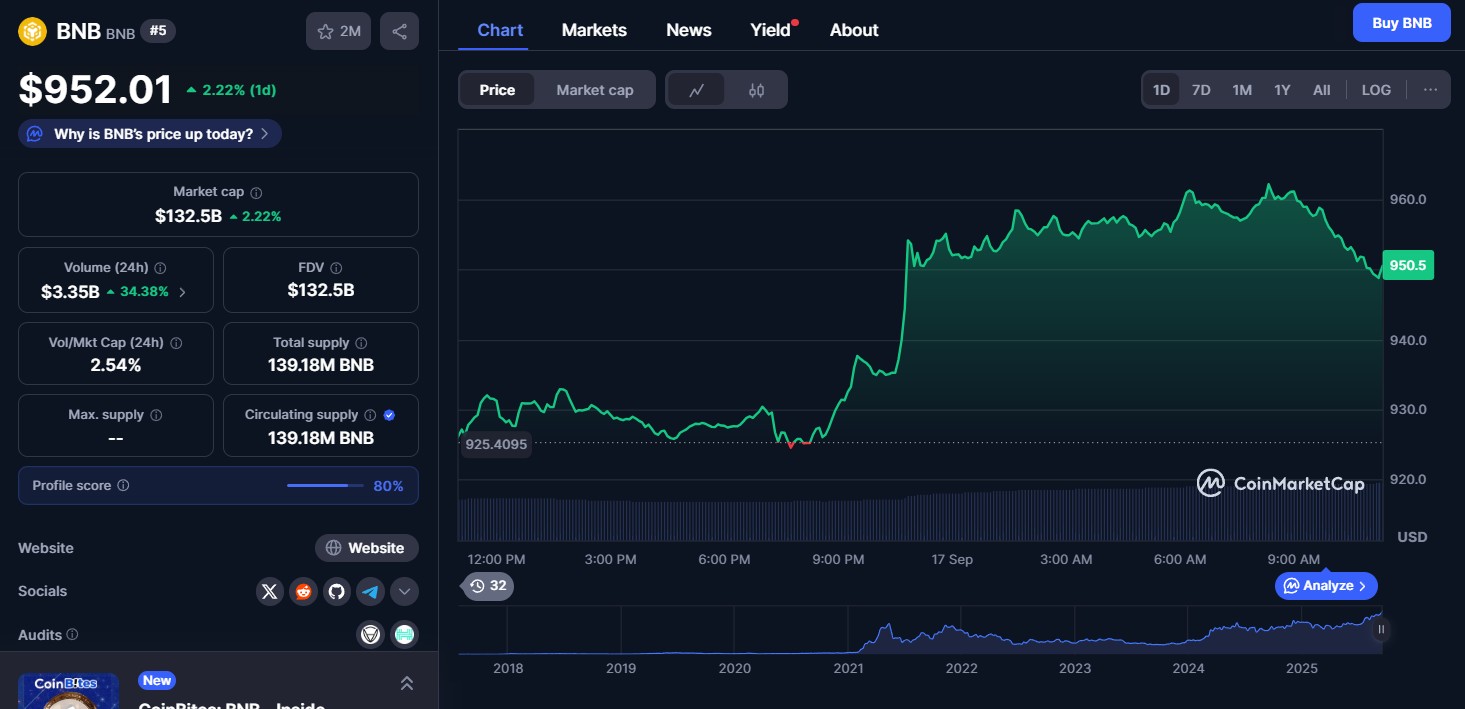Click the info icon beside Volume (24h)
The height and width of the screenshot is (709, 1465).
pos(160,268)
